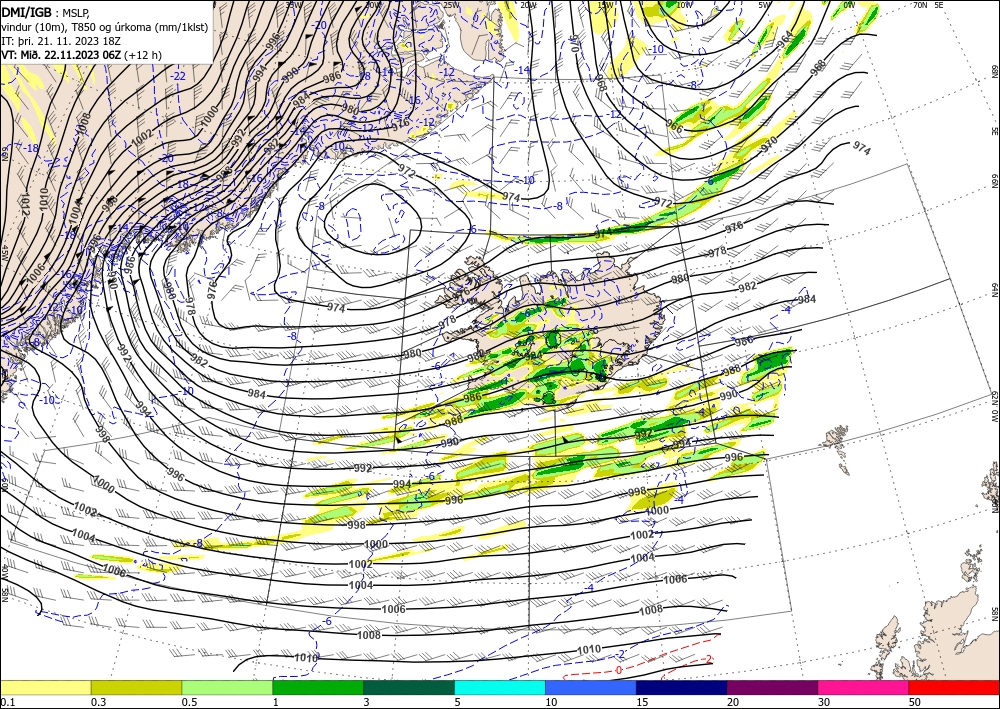The height and width of the screenshot is (709, 1000).
Task: Click the yellow 0.1–0.3 legend swatch
Action: pyautogui.click(x=45, y=687)
